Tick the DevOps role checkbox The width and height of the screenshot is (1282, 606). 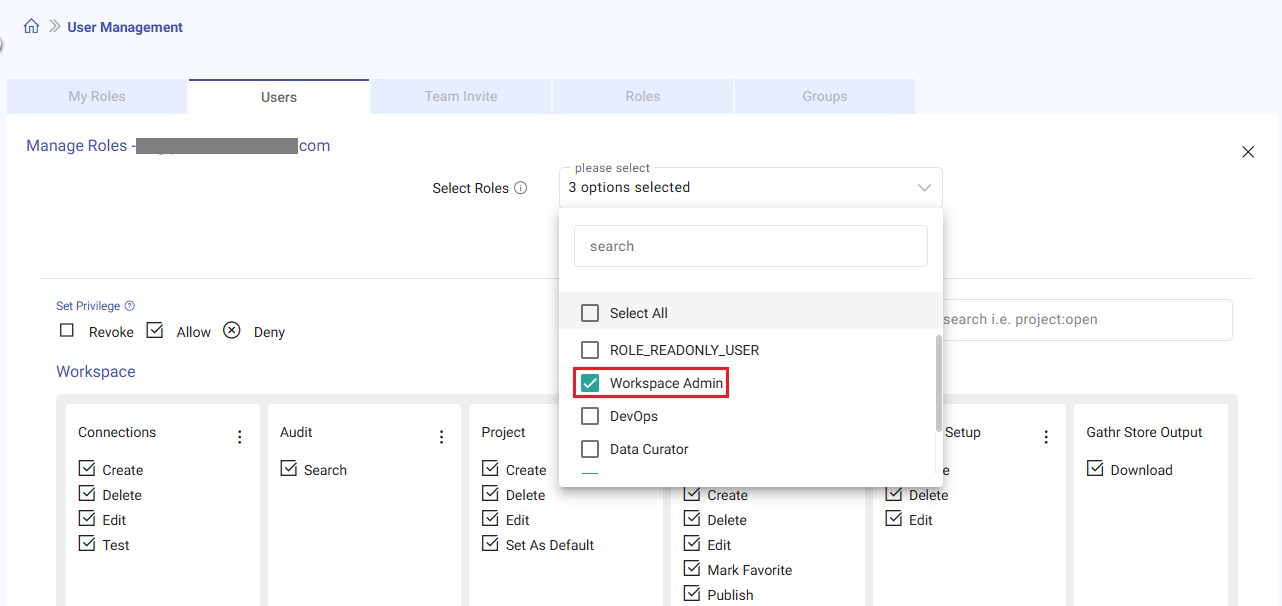(590, 416)
